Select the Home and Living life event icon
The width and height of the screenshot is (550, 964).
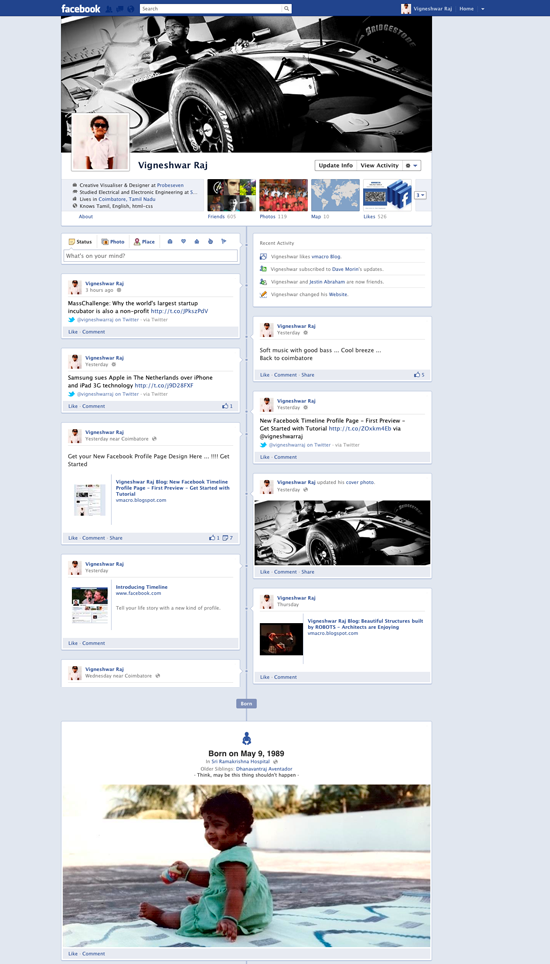click(197, 242)
